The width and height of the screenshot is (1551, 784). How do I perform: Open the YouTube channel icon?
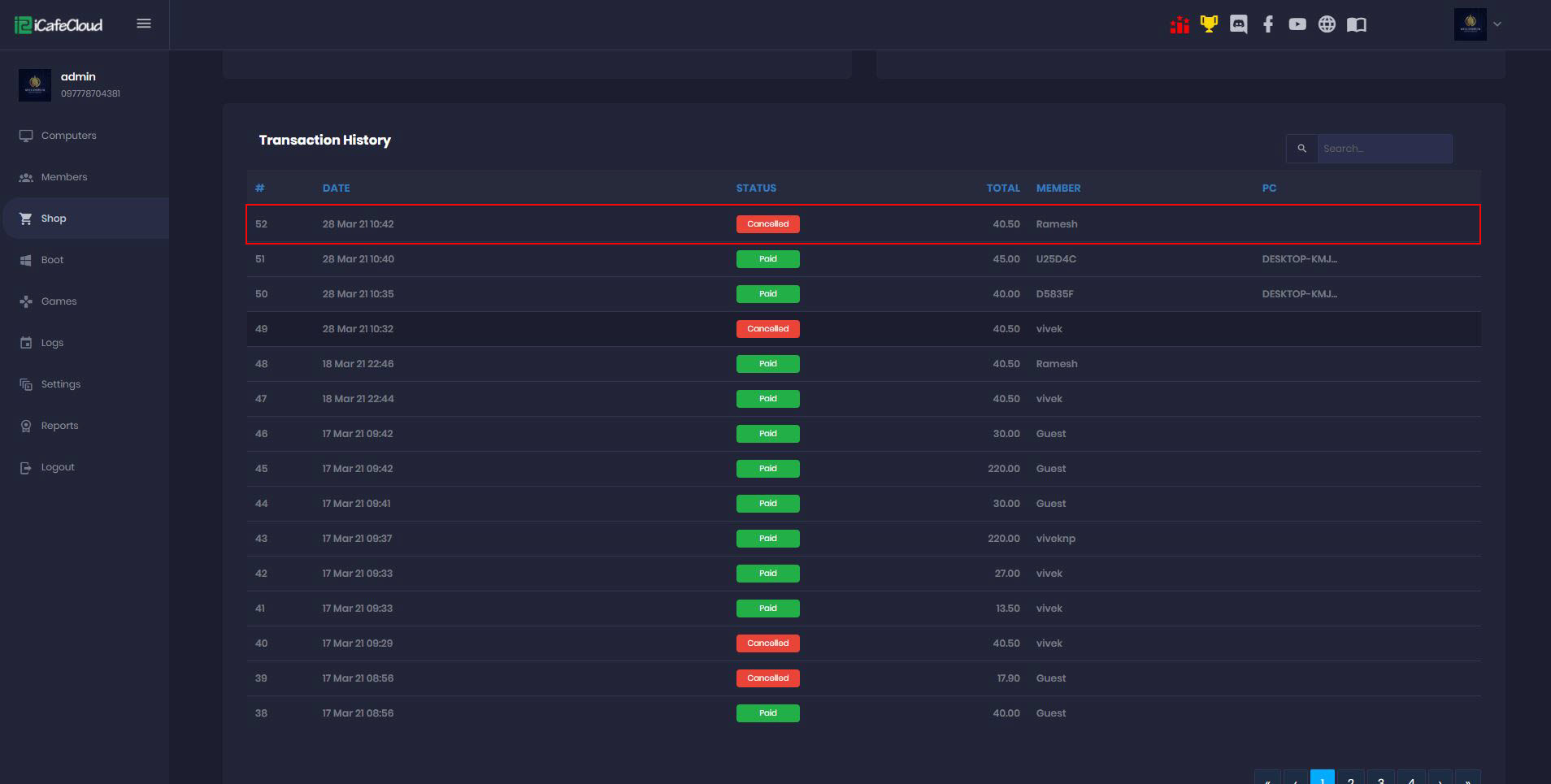point(1297,24)
